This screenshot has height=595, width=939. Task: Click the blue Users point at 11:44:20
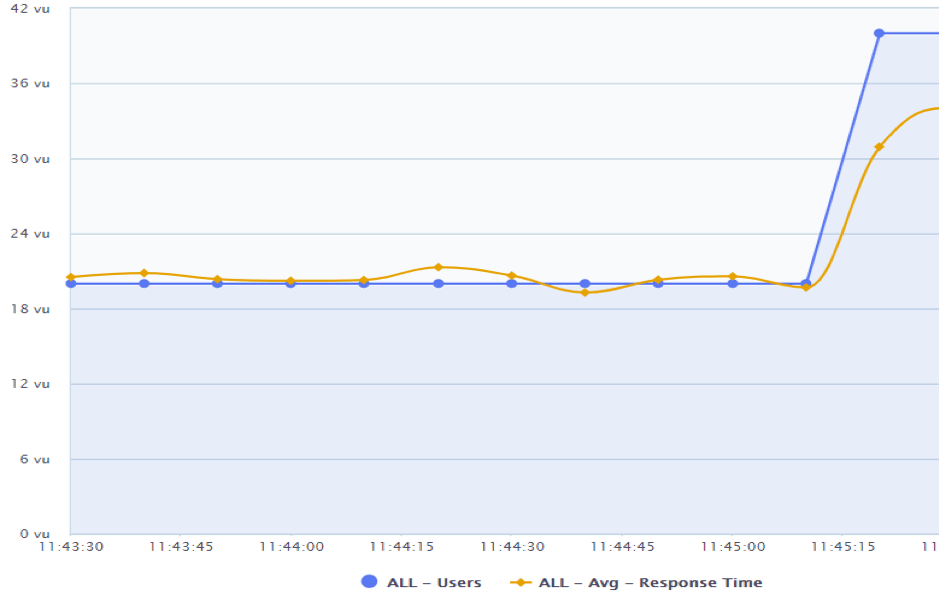click(438, 284)
